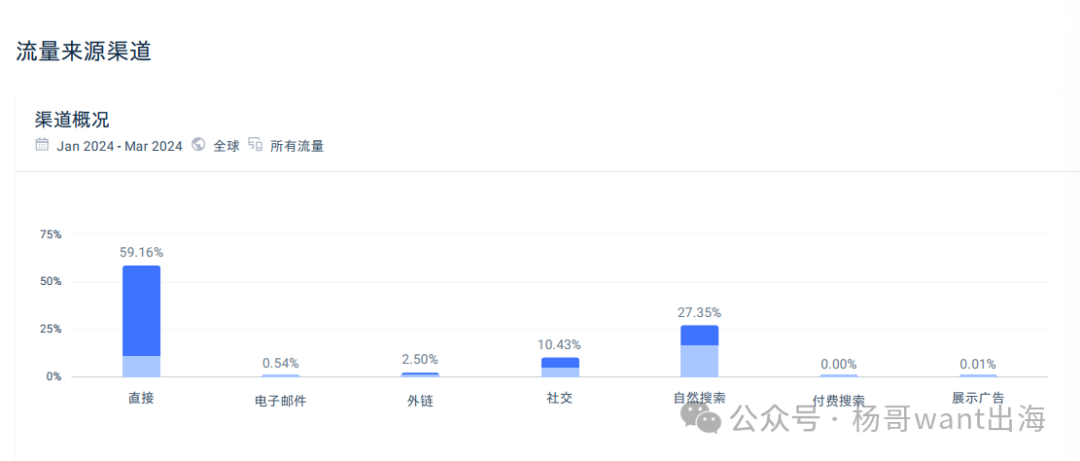Click the light blue segment of the 自然搜索 bar
The width and height of the screenshot is (1080, 461).
pyautogui.click(x=698, y=361)
